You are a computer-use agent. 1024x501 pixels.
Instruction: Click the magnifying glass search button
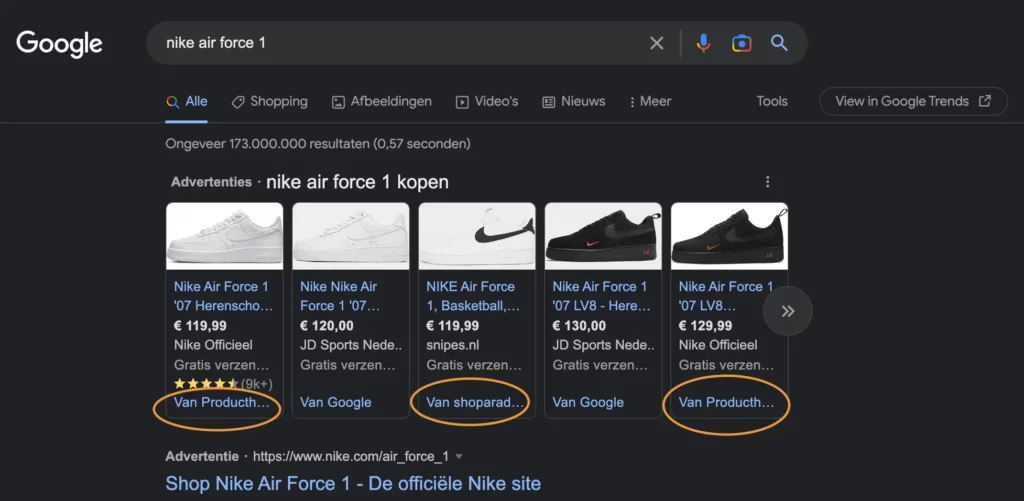(779, 43)
